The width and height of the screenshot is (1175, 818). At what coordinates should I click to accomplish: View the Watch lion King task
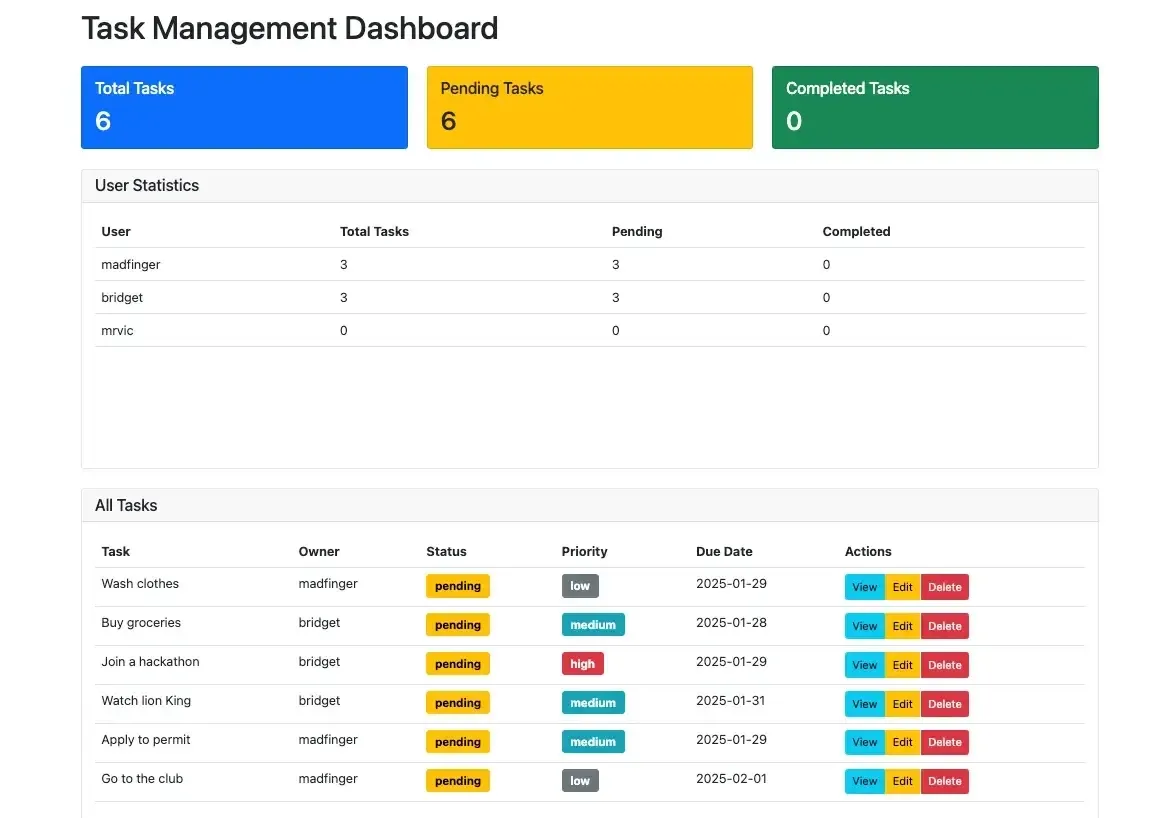[864, 704]
